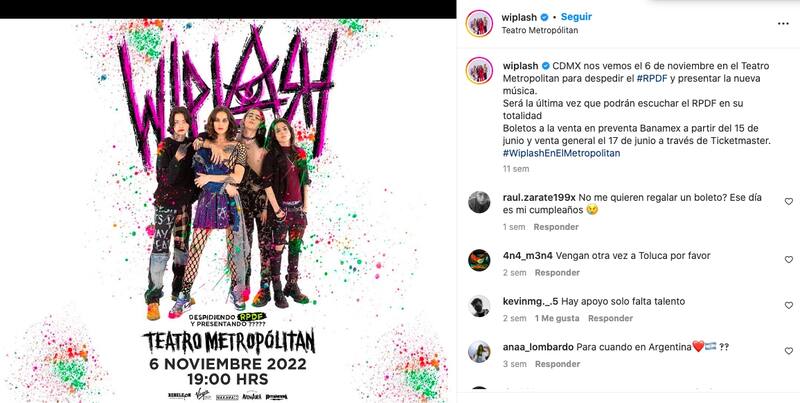View raul.zarate199x's profile avatar

click(479, 202)
